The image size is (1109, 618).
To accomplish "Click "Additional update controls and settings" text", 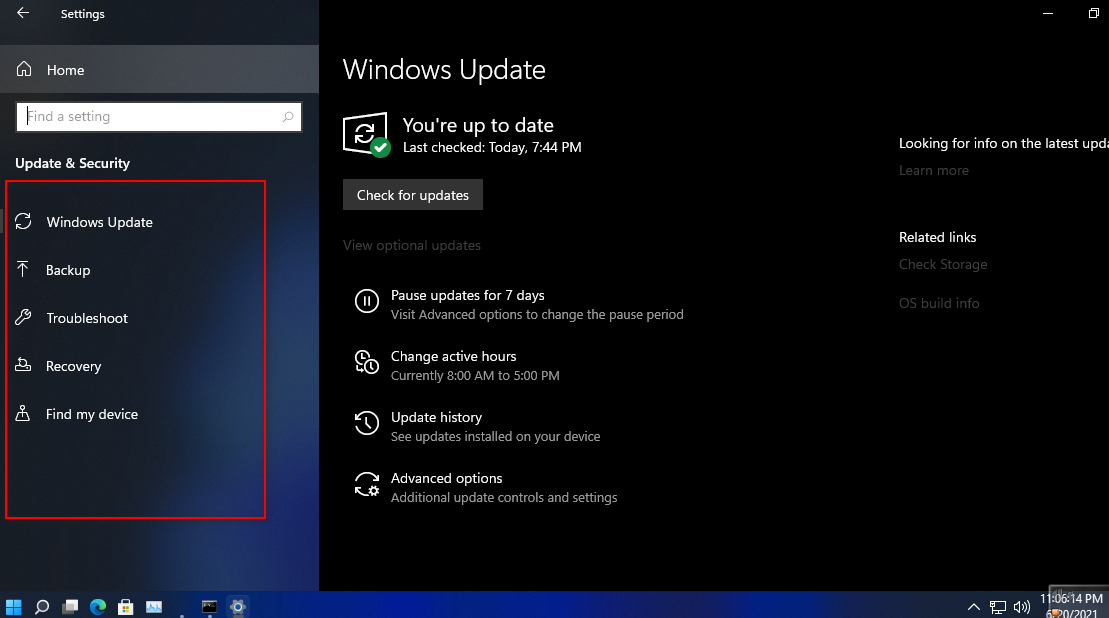I will click(x=504, y=498).
